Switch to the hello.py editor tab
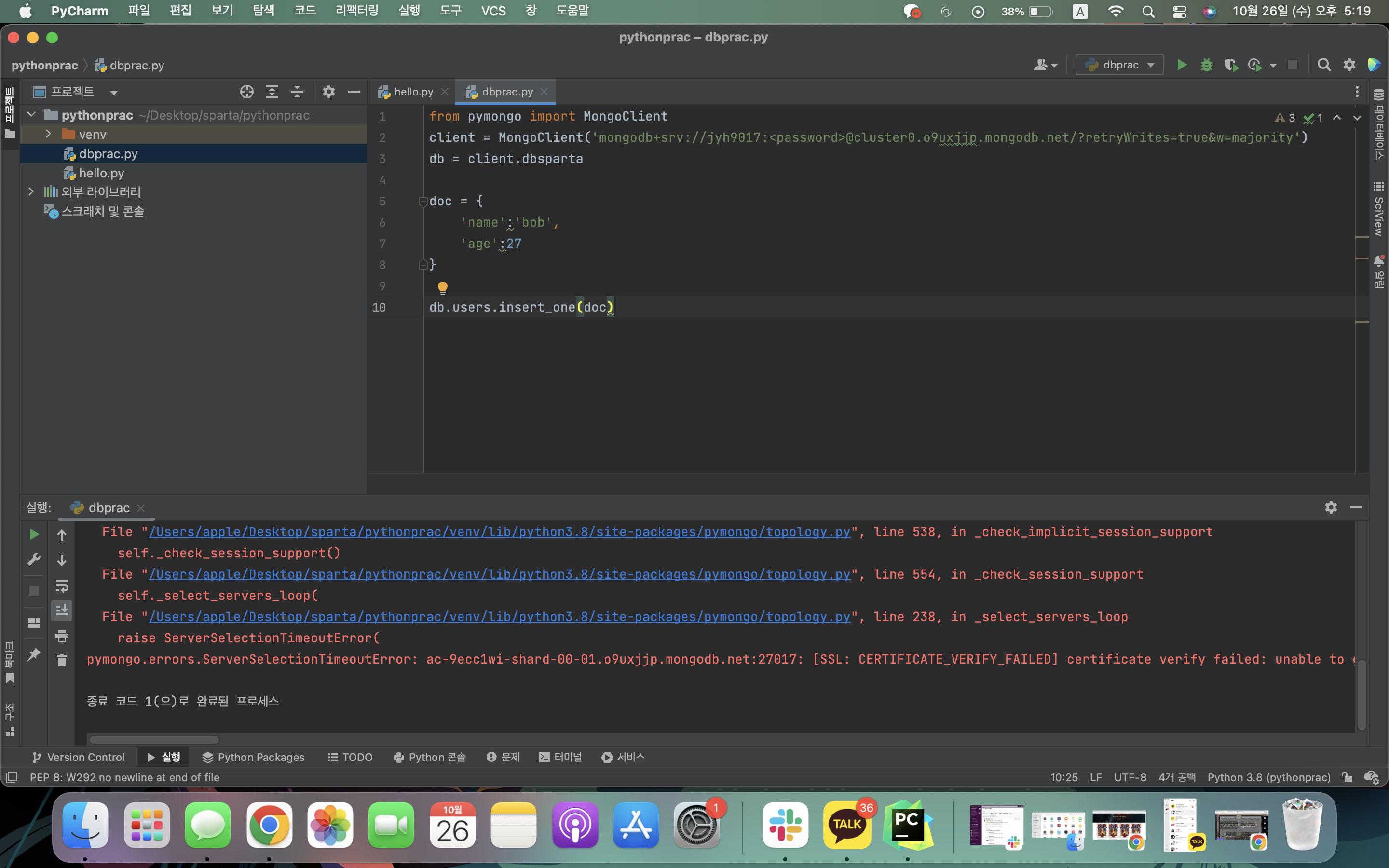 coord(413,92)
